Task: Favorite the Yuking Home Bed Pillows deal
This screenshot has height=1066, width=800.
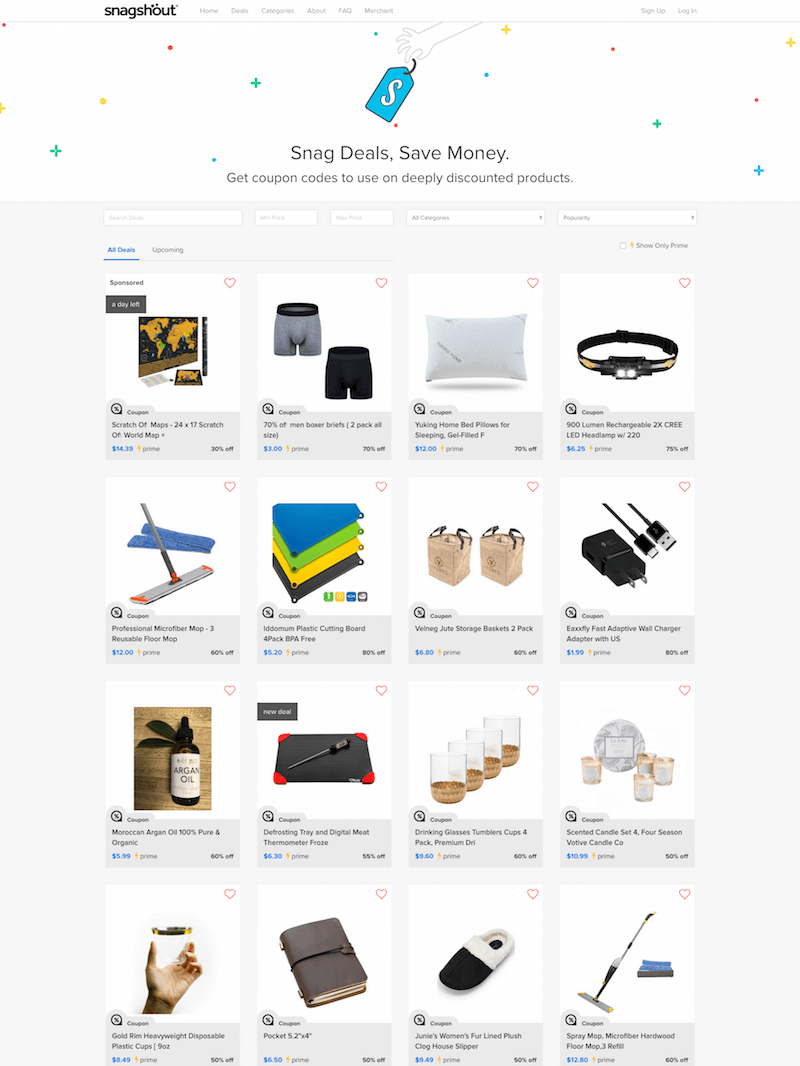Action: (533, 283)
